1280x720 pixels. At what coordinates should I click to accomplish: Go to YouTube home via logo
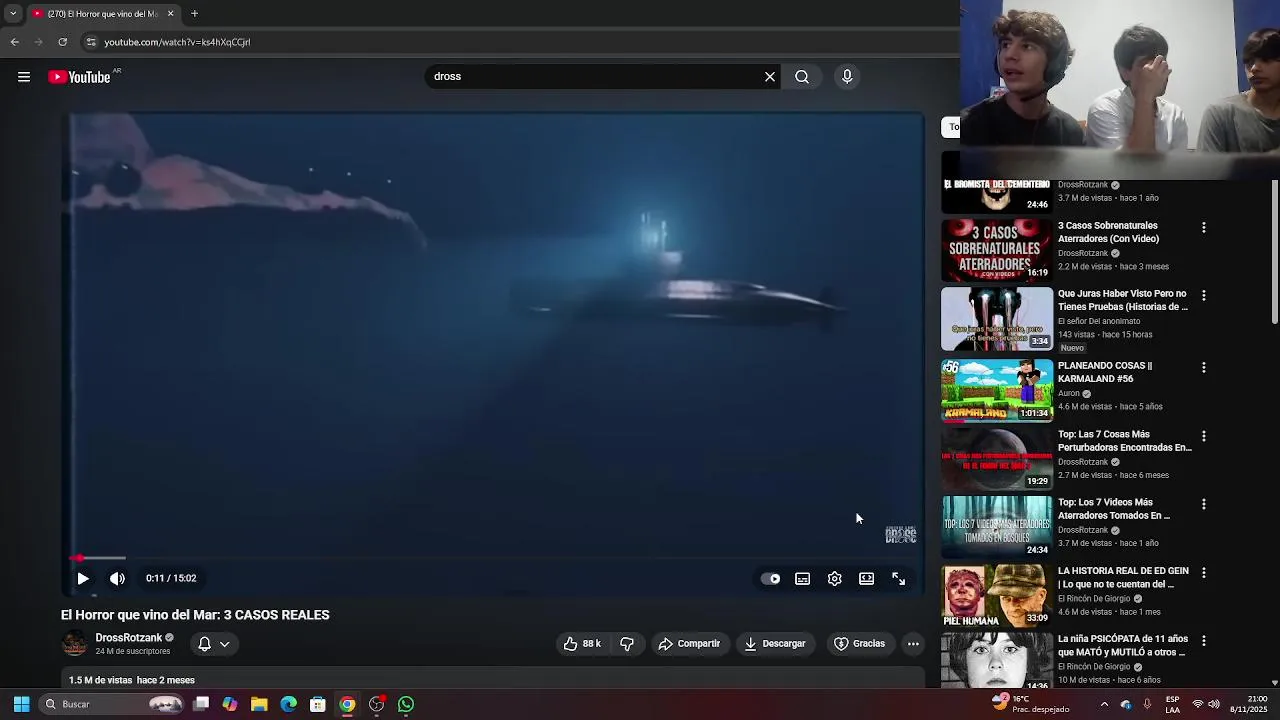[79, 77]
